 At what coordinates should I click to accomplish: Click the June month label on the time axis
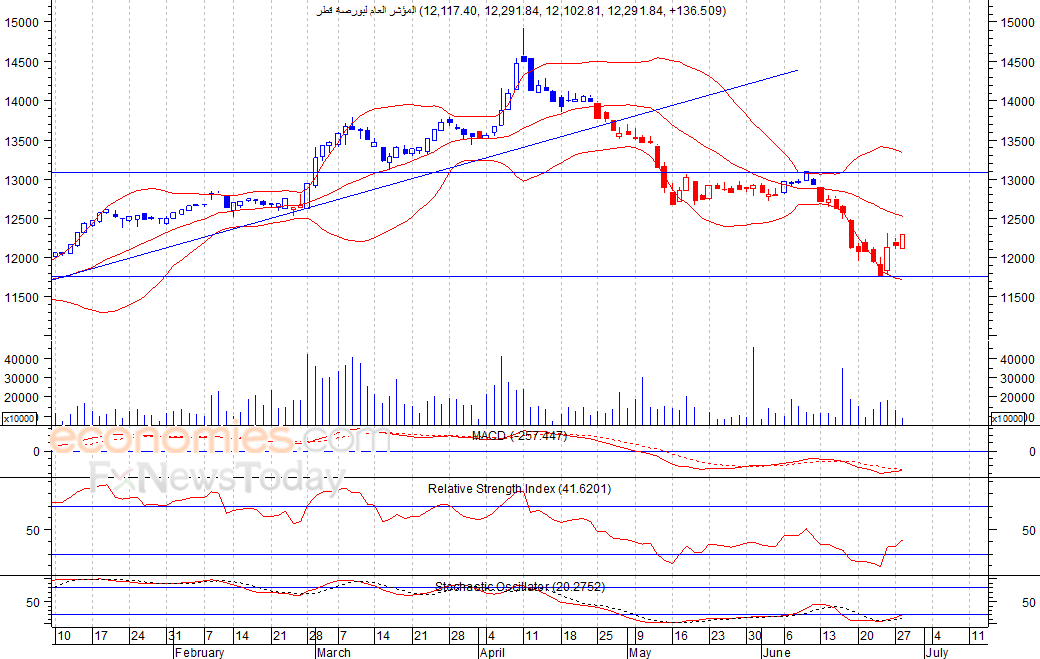pyautogui.click(x=776, y=652)
